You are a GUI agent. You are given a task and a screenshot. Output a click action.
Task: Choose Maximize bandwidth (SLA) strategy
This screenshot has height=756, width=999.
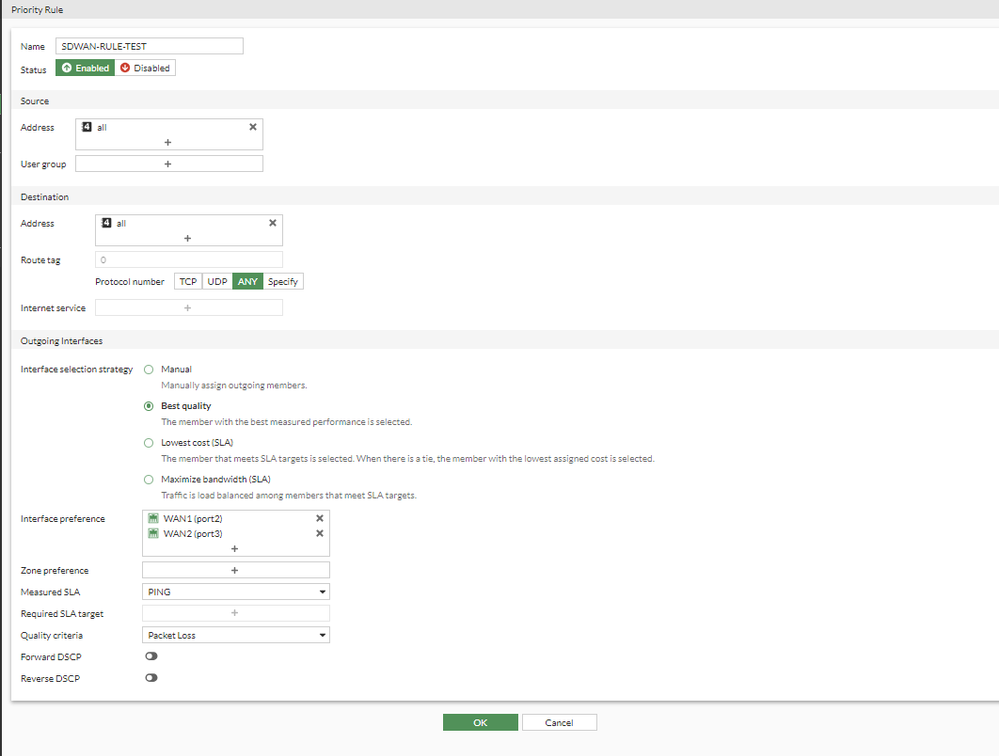pyautogui.click(x=149, y=479)
